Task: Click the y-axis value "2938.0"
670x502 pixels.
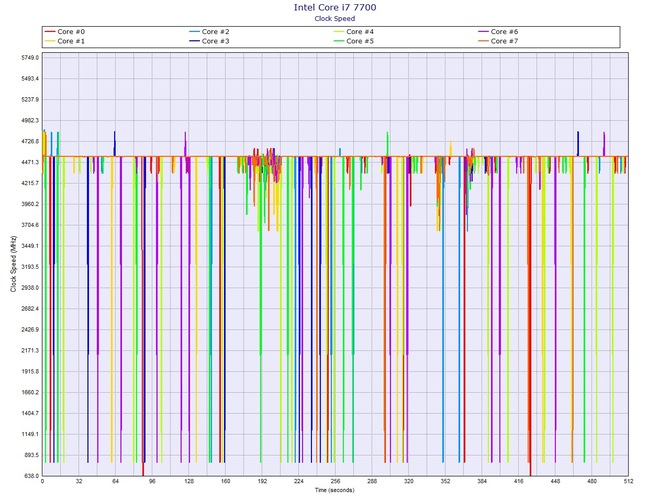Action: point(30,288)
